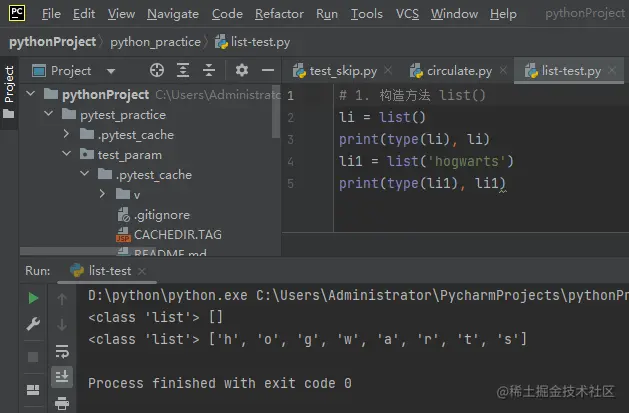The height and width of the screenshot is (413, 629).
Task: Open the Run menu
Action: coord(327,14)
